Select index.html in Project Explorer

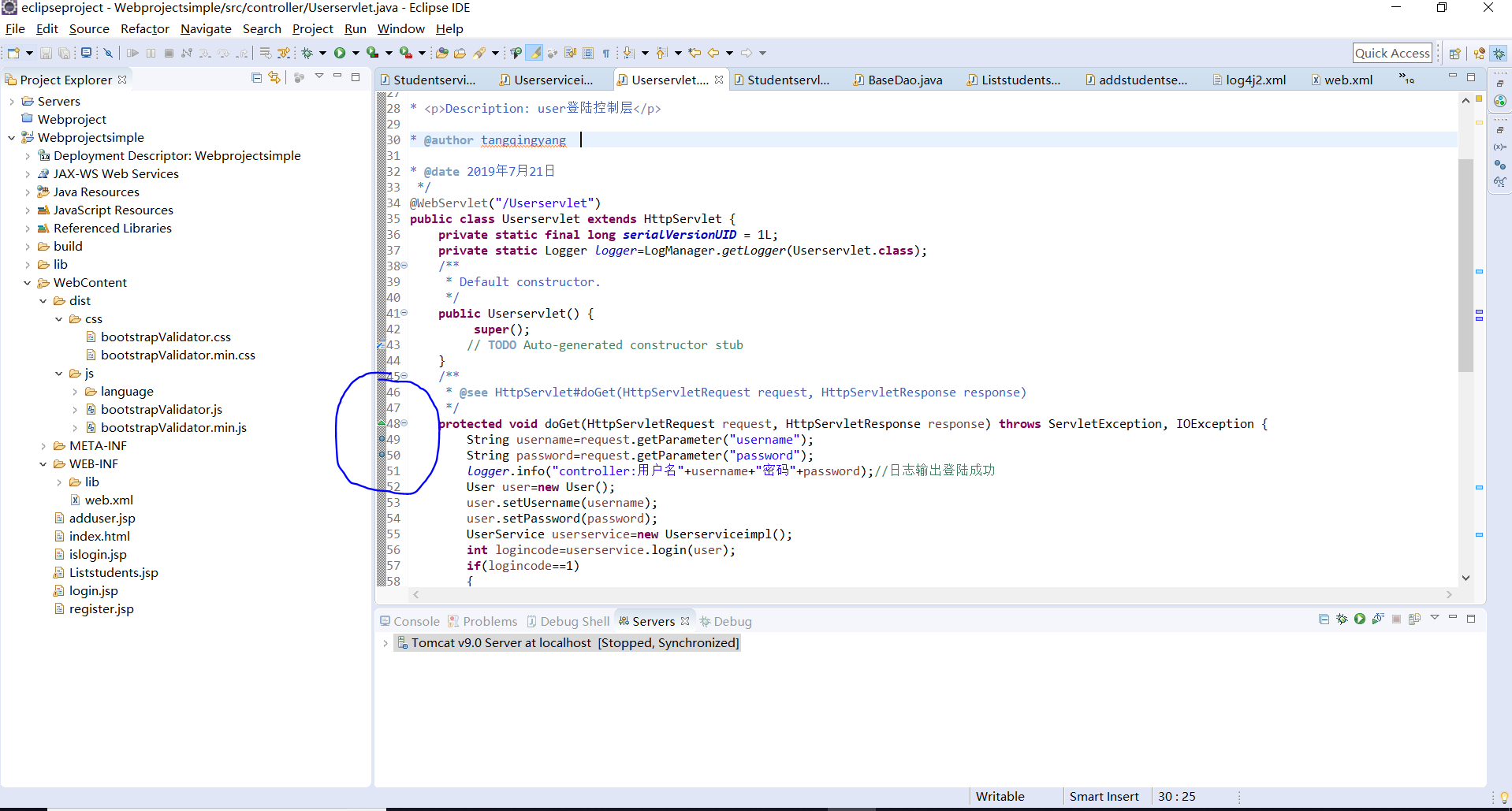tap(91, 537)
